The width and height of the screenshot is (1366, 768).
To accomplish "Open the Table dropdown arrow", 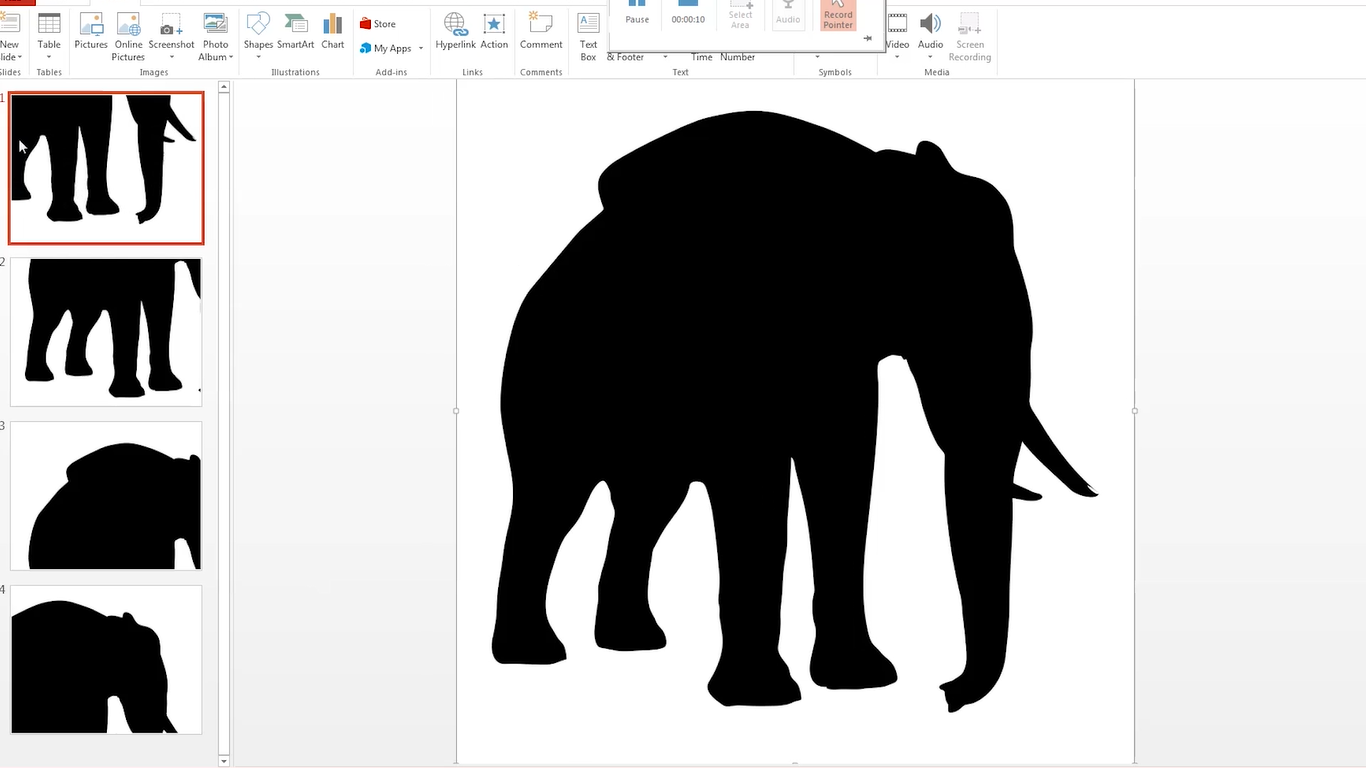I will [x=49, y=58].
